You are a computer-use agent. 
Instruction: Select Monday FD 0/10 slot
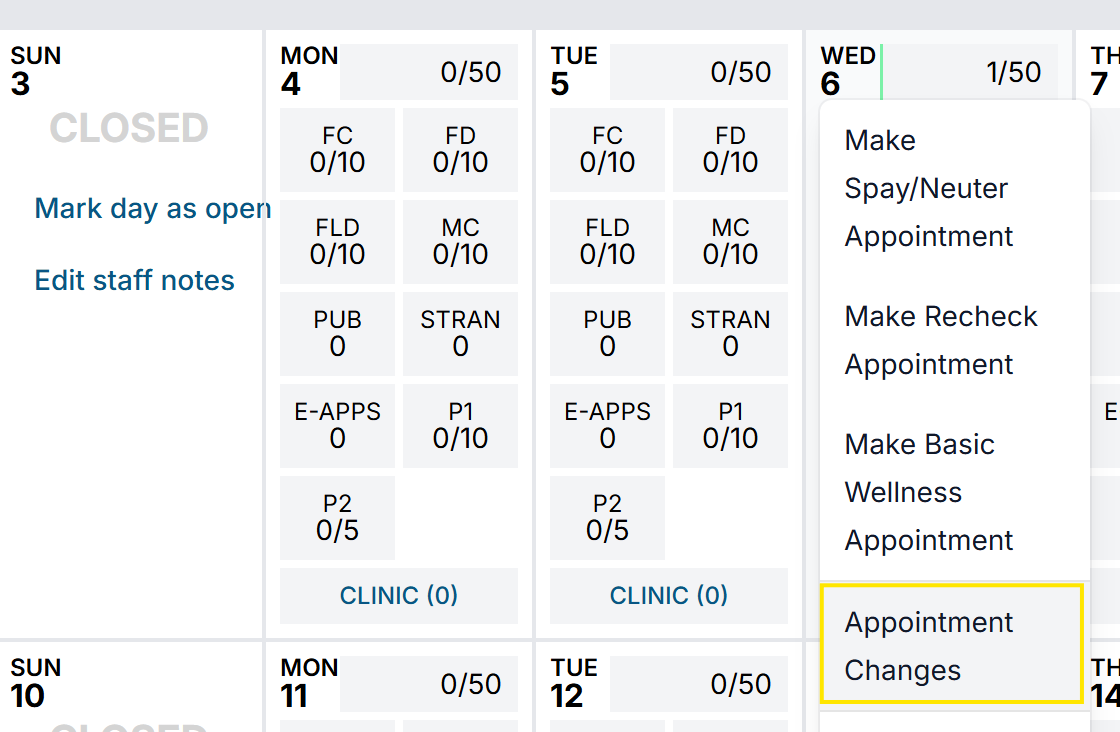click(x=460, y=150)
